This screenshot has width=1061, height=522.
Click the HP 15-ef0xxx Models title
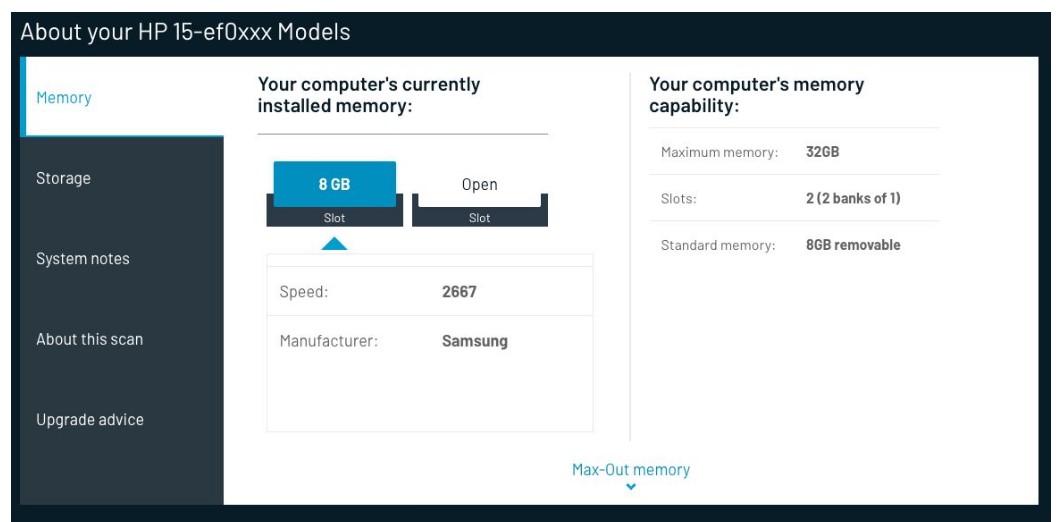pyautogui.click(x=185, y=32)
